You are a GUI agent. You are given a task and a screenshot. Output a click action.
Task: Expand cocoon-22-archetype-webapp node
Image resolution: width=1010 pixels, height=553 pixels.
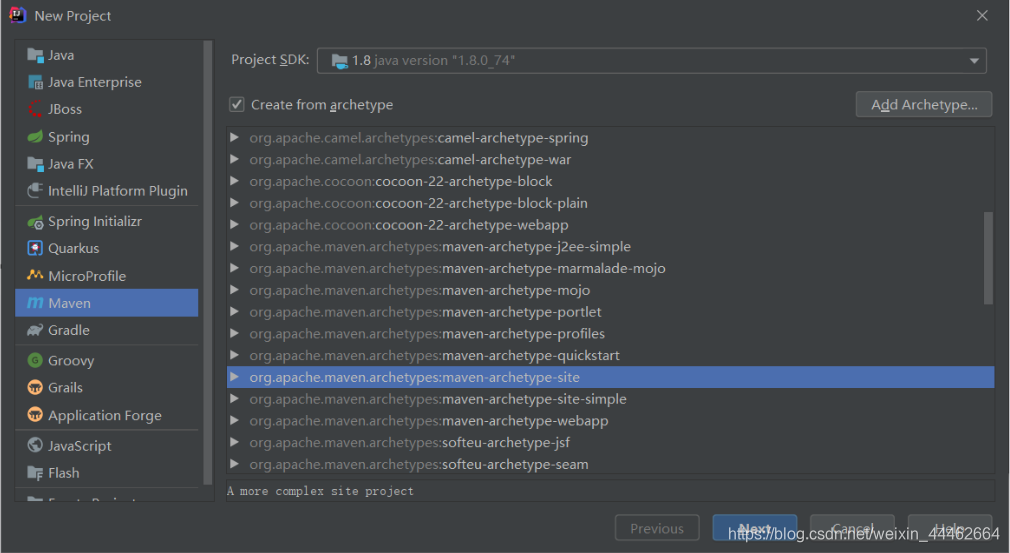click(x=234, y=225)
